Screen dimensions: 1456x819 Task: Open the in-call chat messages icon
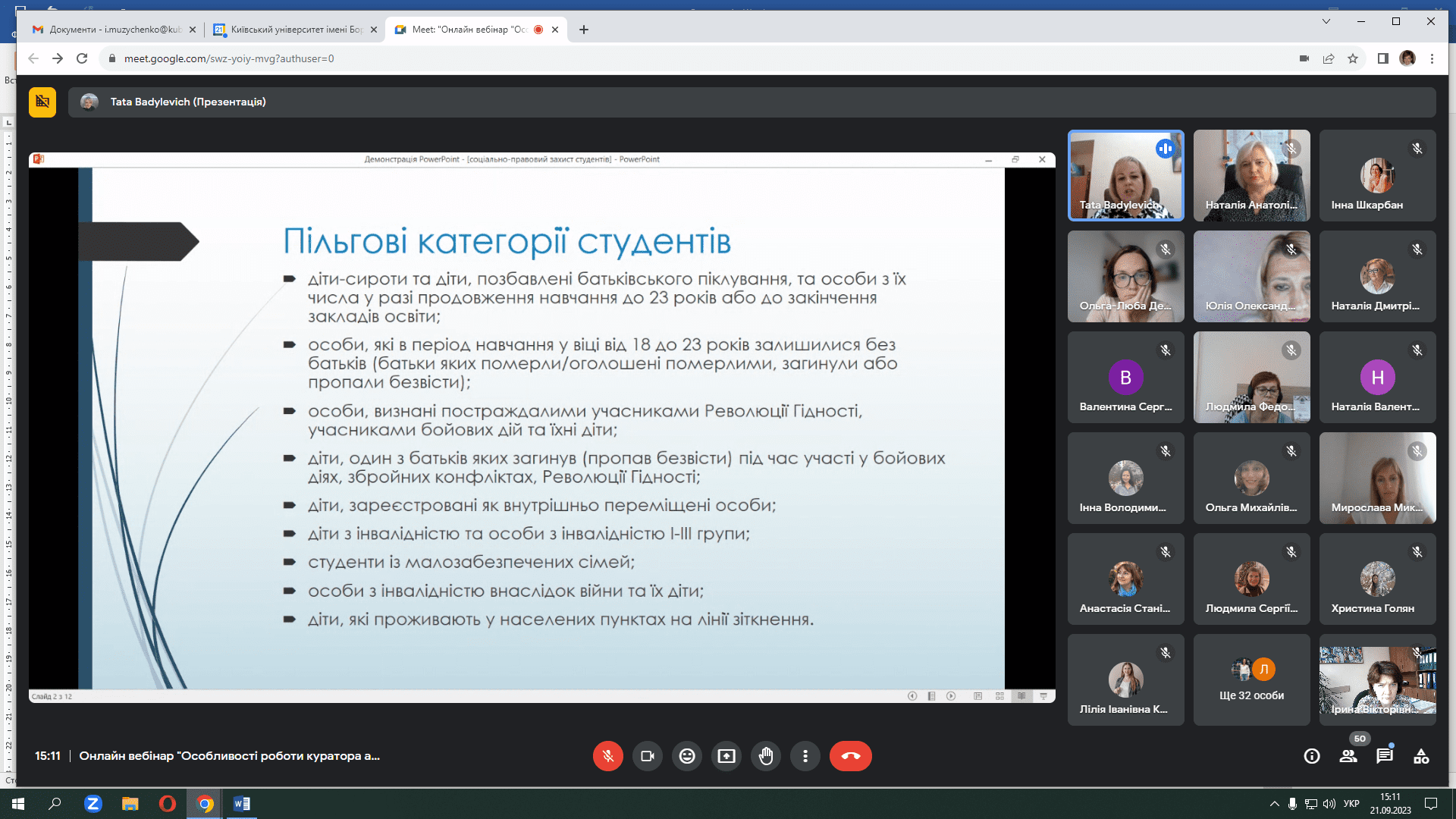click(x=1386, y=755)
